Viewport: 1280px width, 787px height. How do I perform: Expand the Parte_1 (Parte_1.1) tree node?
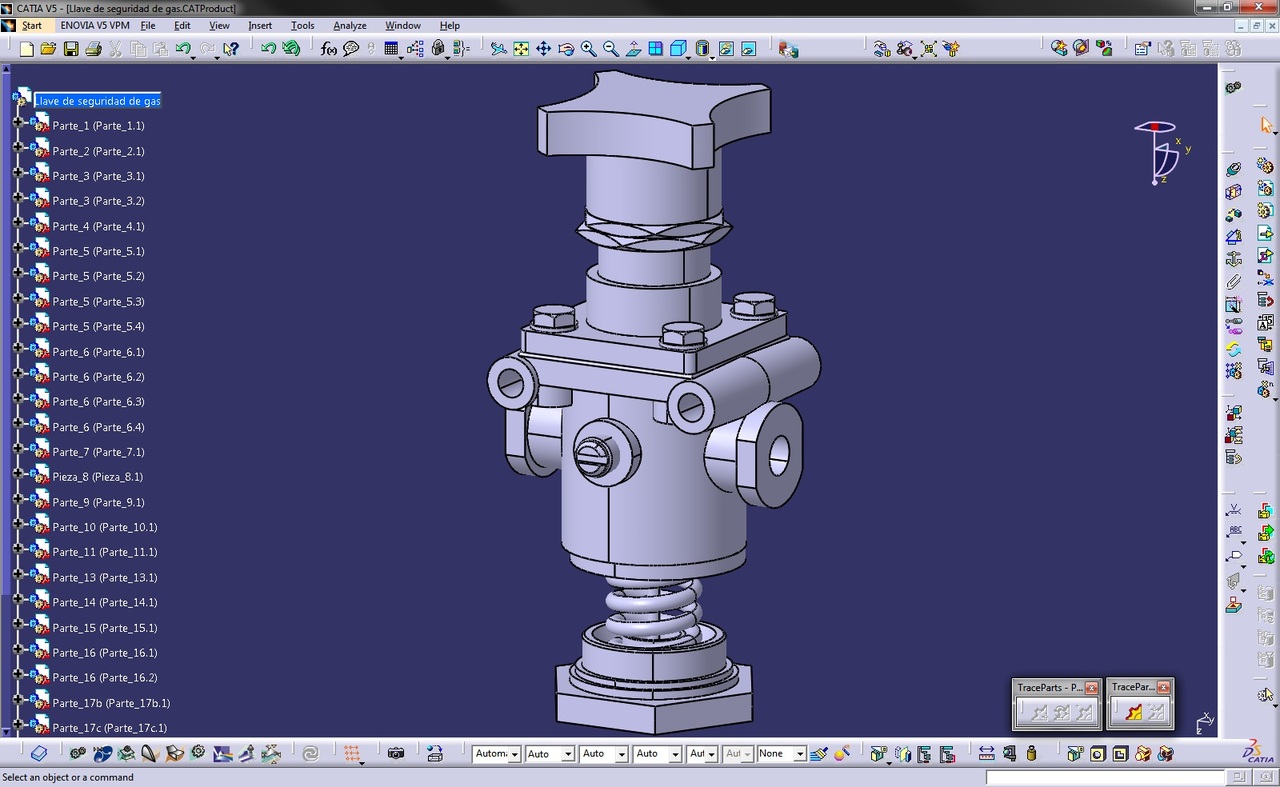pos(17,122)
